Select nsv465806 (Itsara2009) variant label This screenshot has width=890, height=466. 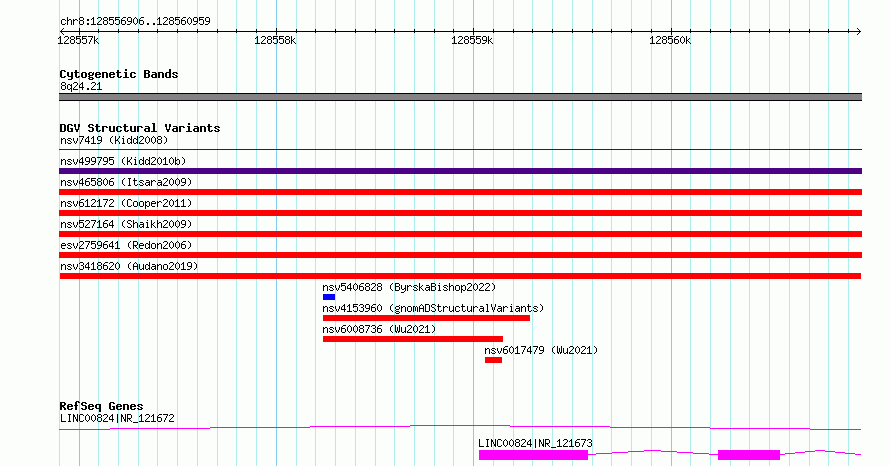126,182
